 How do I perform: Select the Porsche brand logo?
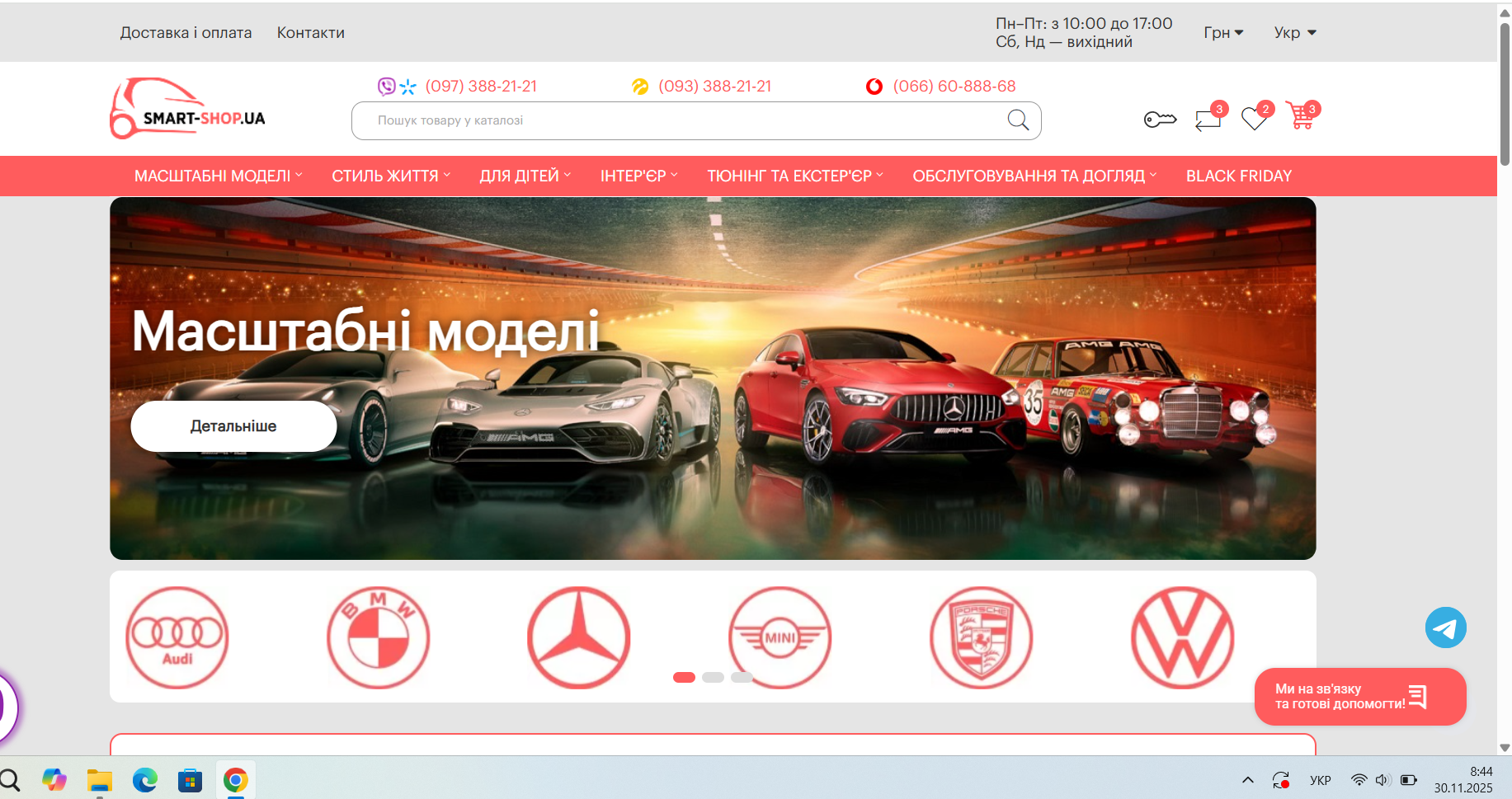(x=981, y=637)
